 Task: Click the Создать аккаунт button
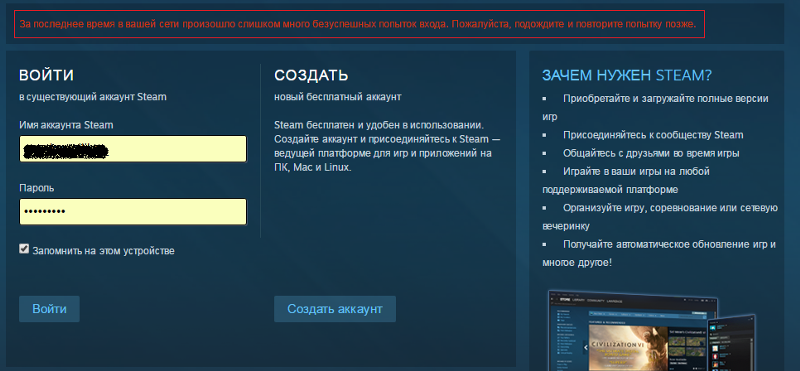(335, 309)
